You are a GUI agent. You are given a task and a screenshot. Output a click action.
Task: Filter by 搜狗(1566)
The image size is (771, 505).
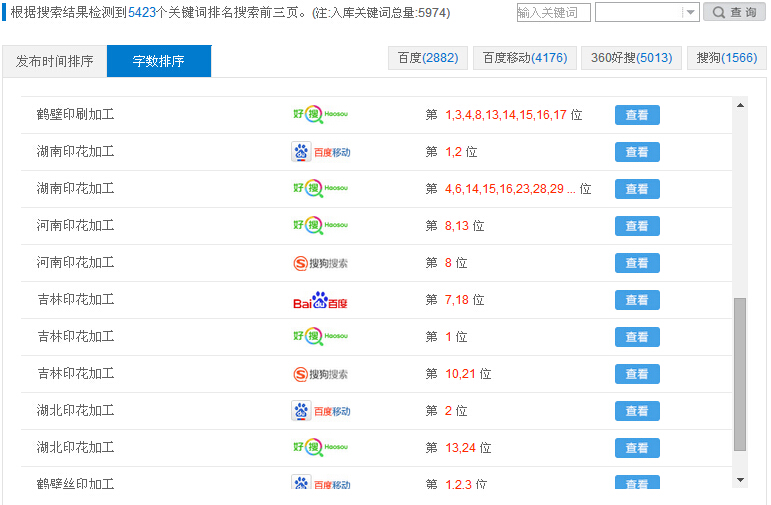click(x=727, y=58)
